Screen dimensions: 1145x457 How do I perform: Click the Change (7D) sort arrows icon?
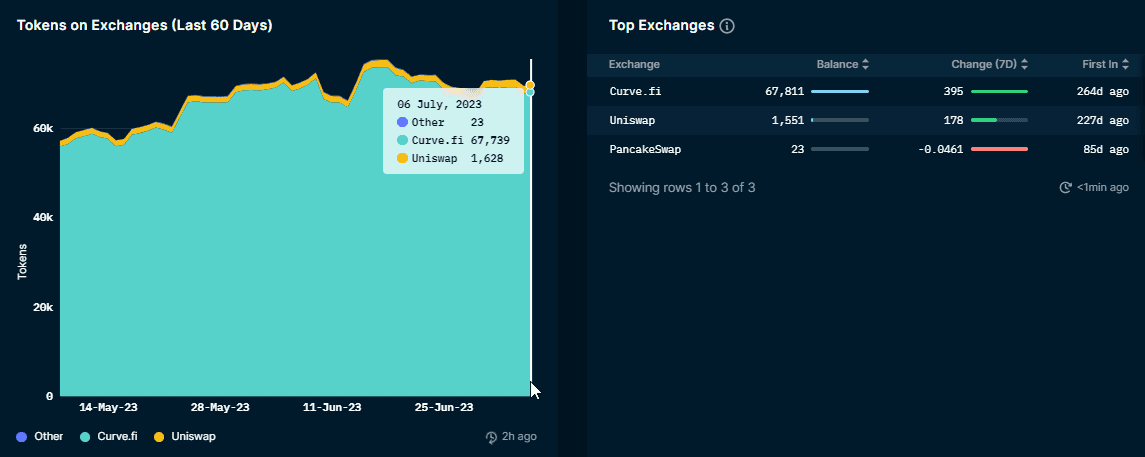click(1025, 64)
